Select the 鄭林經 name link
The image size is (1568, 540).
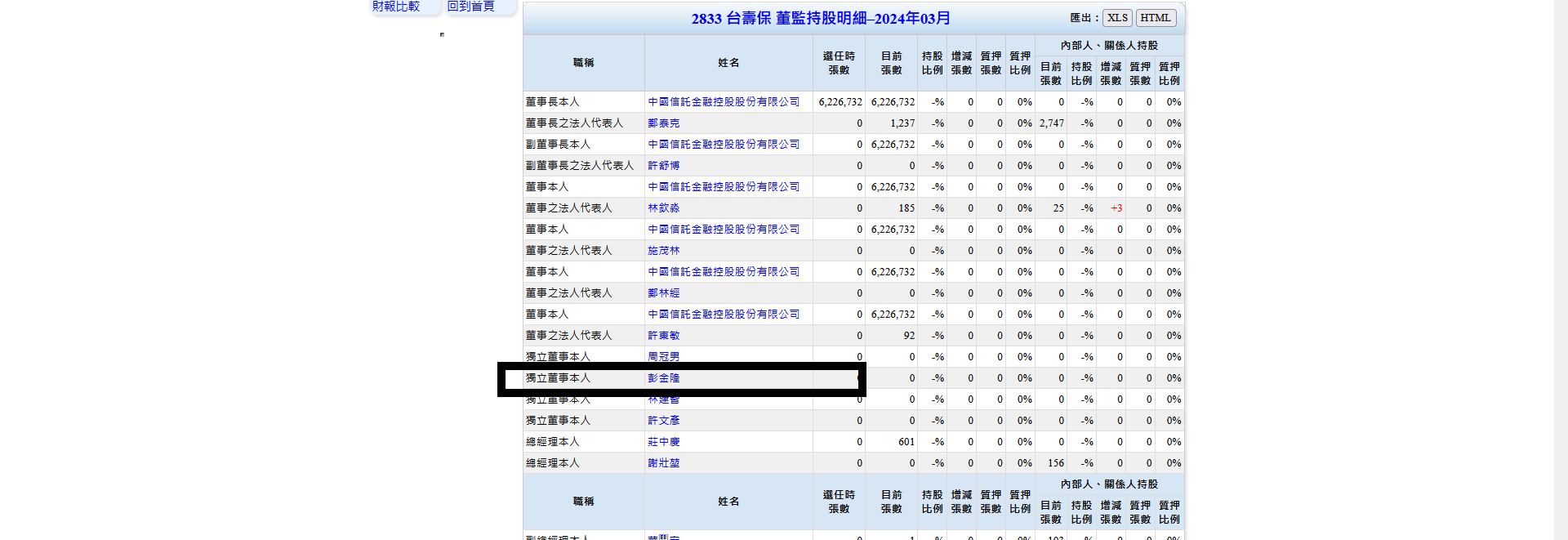coord(663,293)
